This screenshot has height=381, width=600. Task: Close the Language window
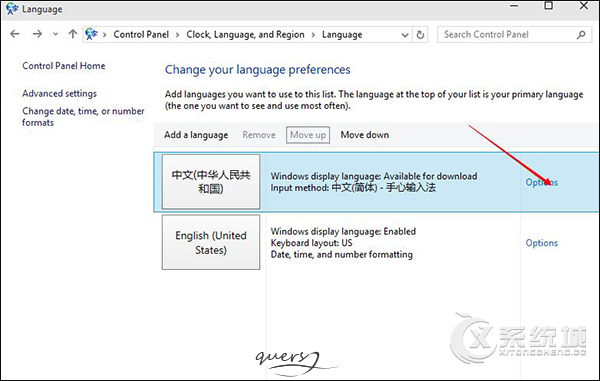[x=584, y=6]
